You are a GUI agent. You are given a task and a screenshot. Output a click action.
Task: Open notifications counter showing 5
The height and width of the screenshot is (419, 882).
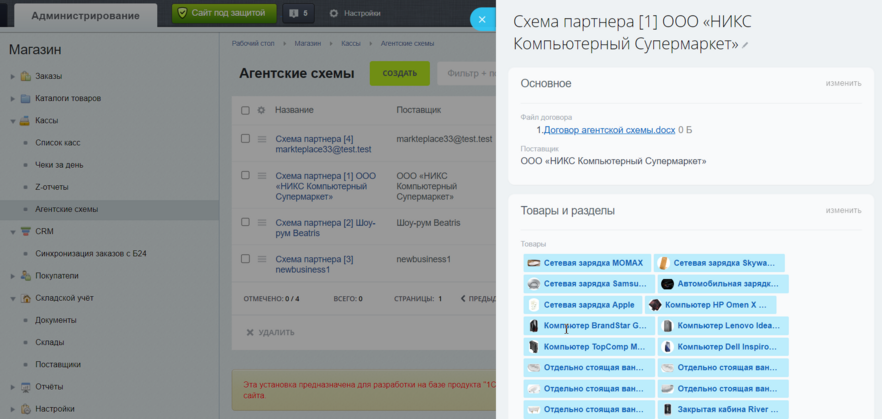click(299, 13)
